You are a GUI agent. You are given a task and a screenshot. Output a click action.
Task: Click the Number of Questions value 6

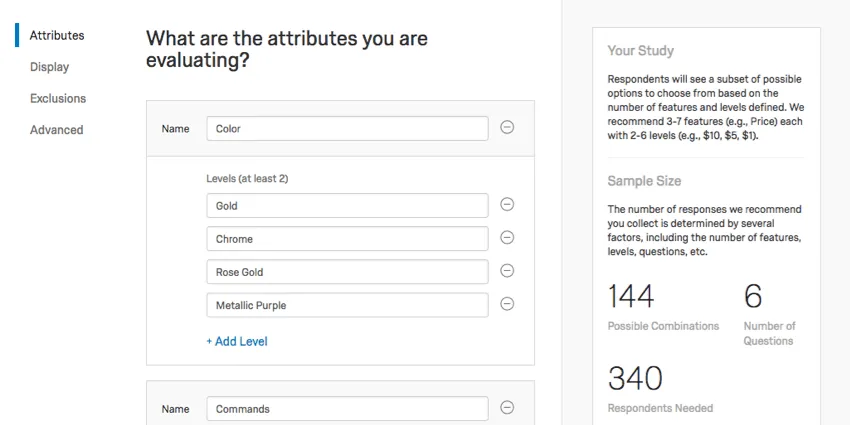click(753, 296)
